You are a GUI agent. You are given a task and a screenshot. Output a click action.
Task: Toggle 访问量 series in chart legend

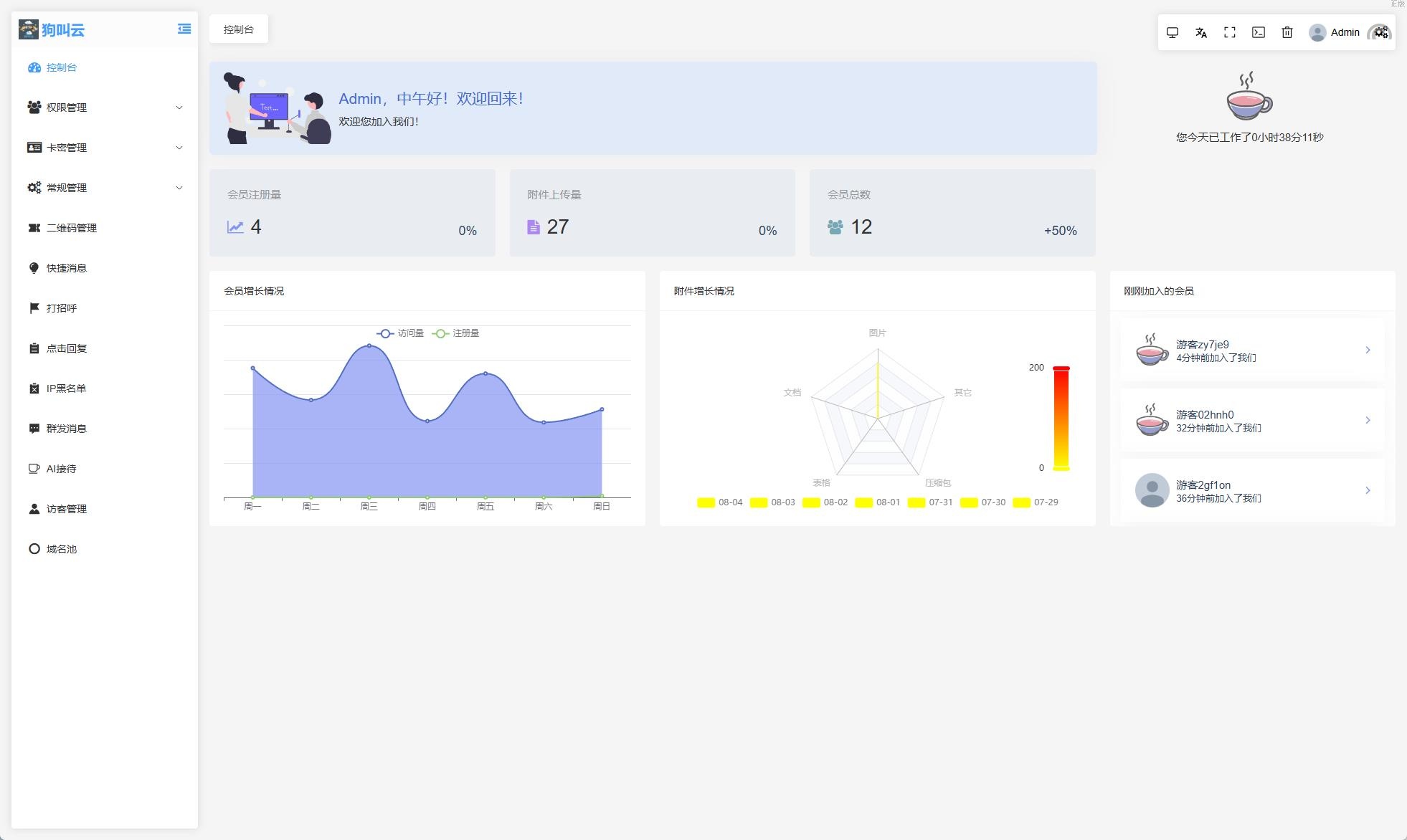(x=400, y=333)
